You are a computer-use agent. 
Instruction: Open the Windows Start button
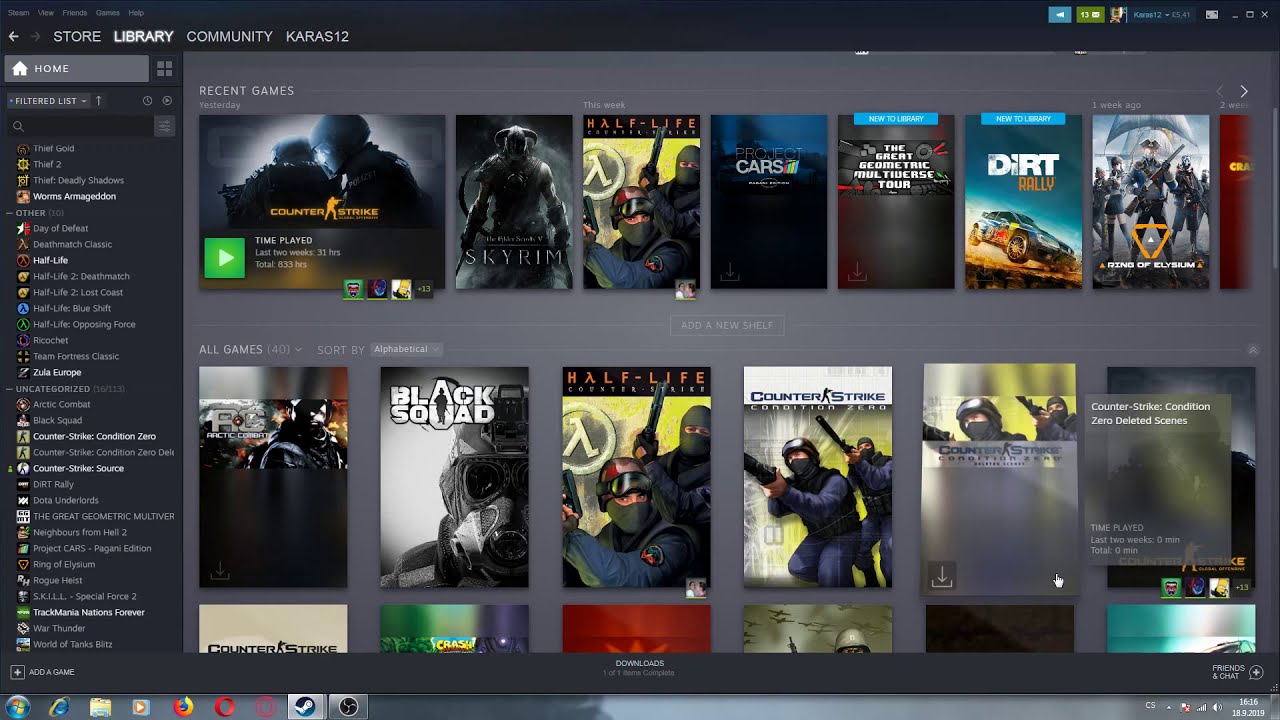[x=17, y=707]
